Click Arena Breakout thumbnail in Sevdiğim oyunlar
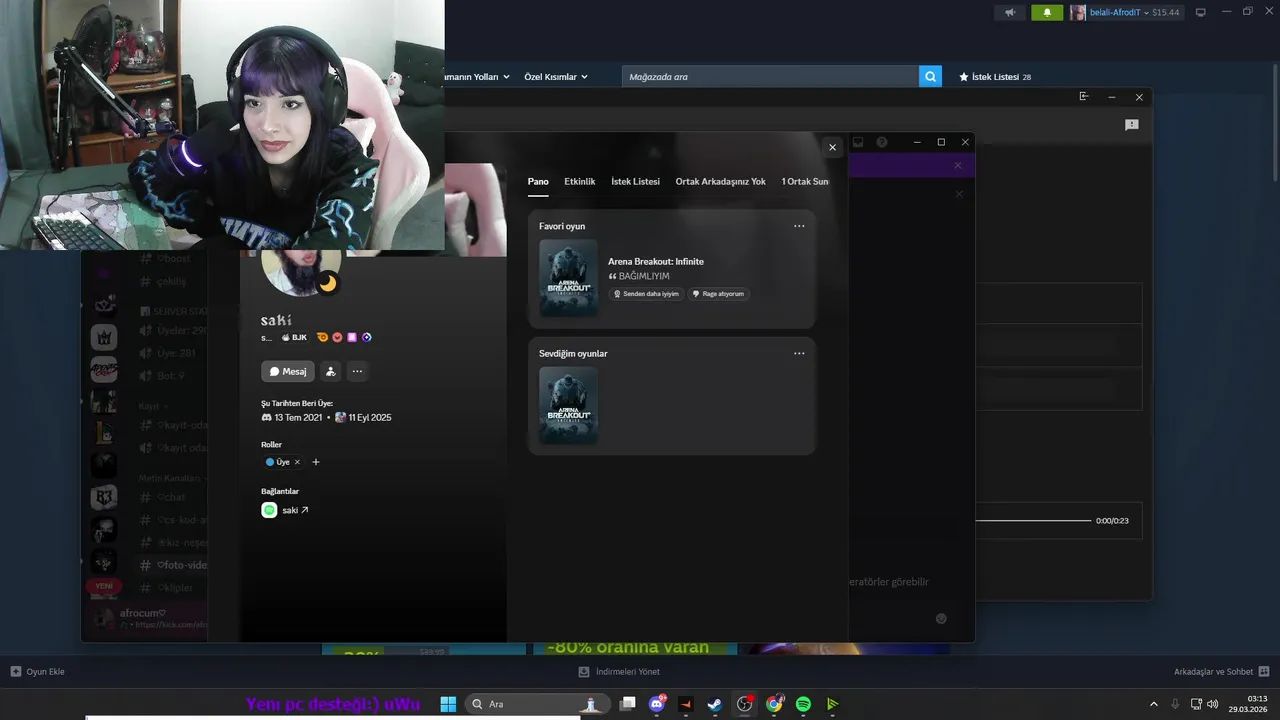Image resolution: width=1280 pixels, height=720 pixels. pos(569,405)
